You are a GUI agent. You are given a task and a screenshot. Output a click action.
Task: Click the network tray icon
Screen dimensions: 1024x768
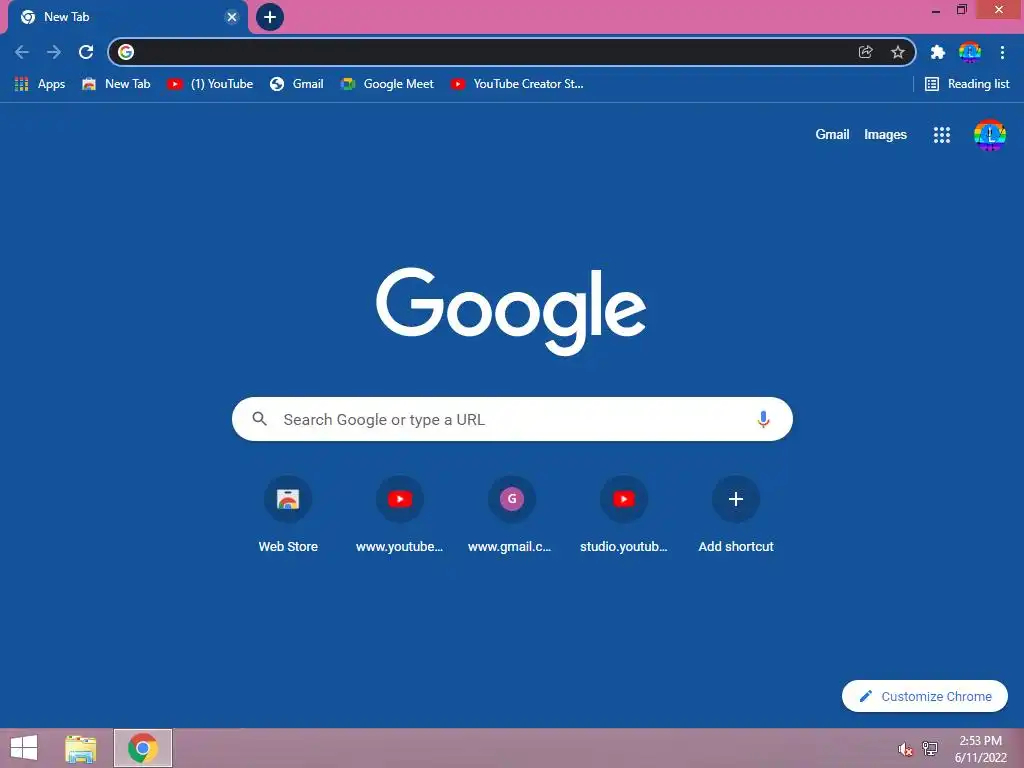pyautogui.click(x=930, y=749)
